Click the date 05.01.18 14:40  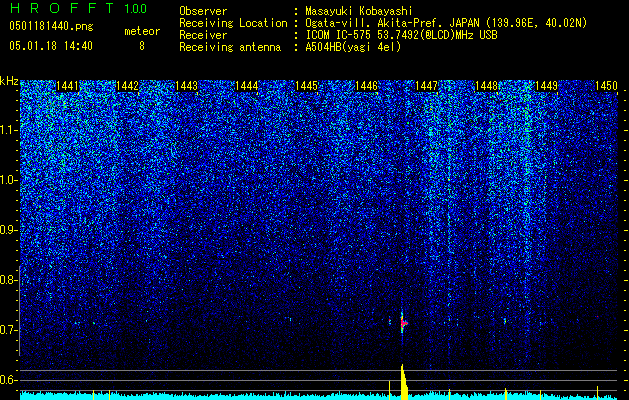51,46
